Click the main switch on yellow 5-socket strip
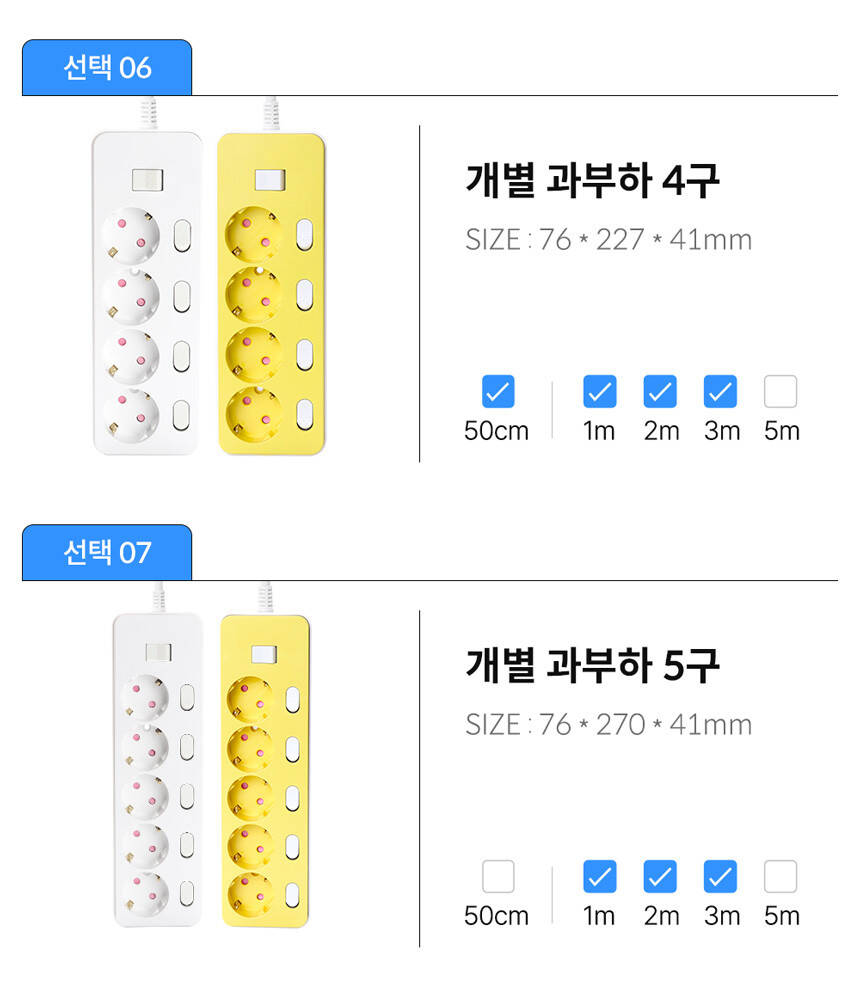 tap(264, 654)
